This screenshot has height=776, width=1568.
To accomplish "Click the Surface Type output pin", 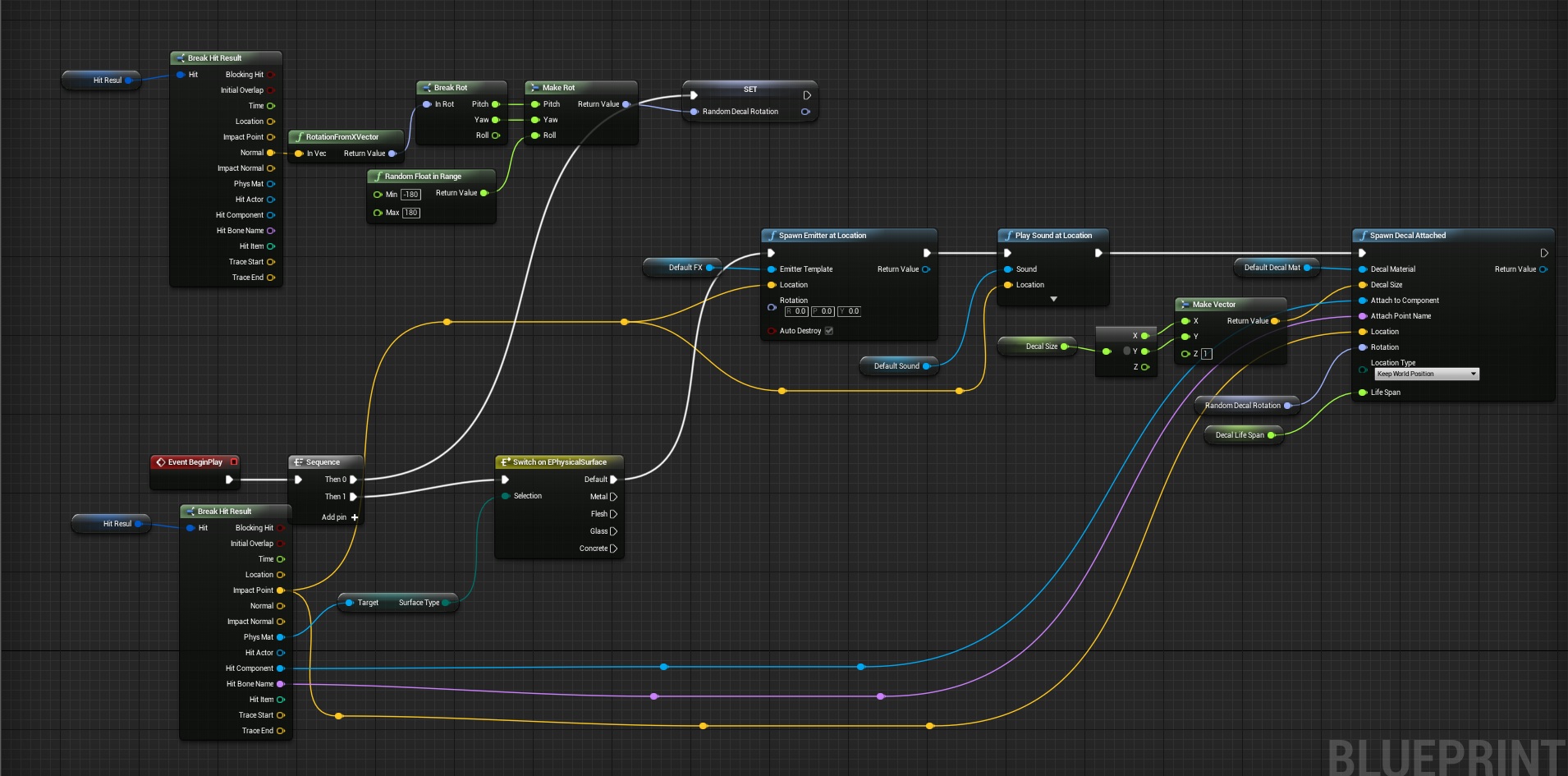I will 447,603.
